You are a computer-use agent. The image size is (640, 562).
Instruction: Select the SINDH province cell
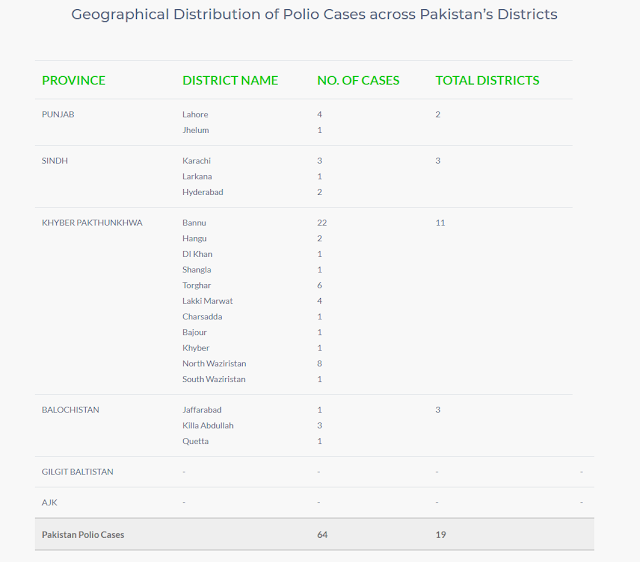(54, 160)
